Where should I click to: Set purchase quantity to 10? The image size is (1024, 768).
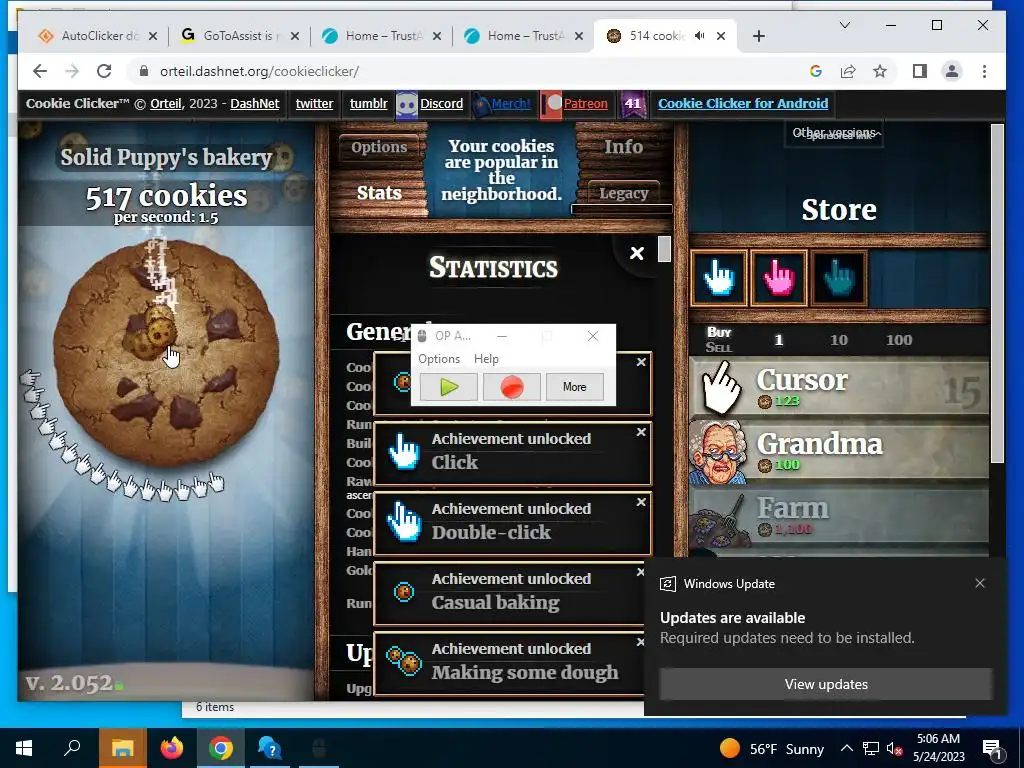click(839, 340)
